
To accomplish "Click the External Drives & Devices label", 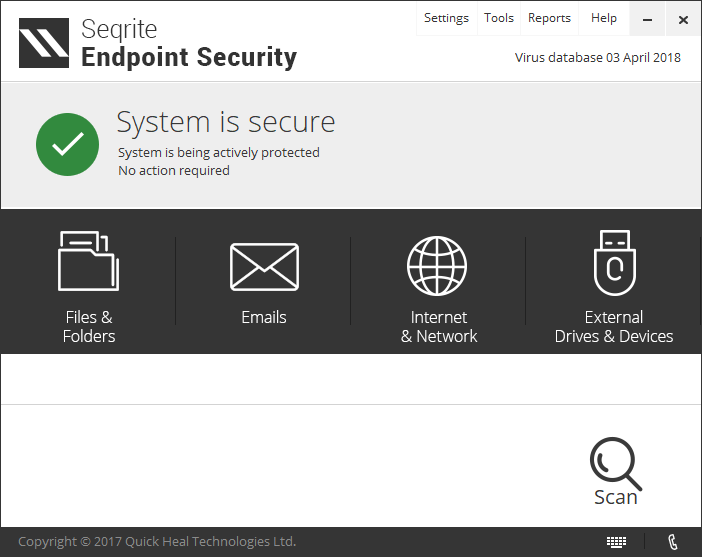I will click(x=614, y=327).
